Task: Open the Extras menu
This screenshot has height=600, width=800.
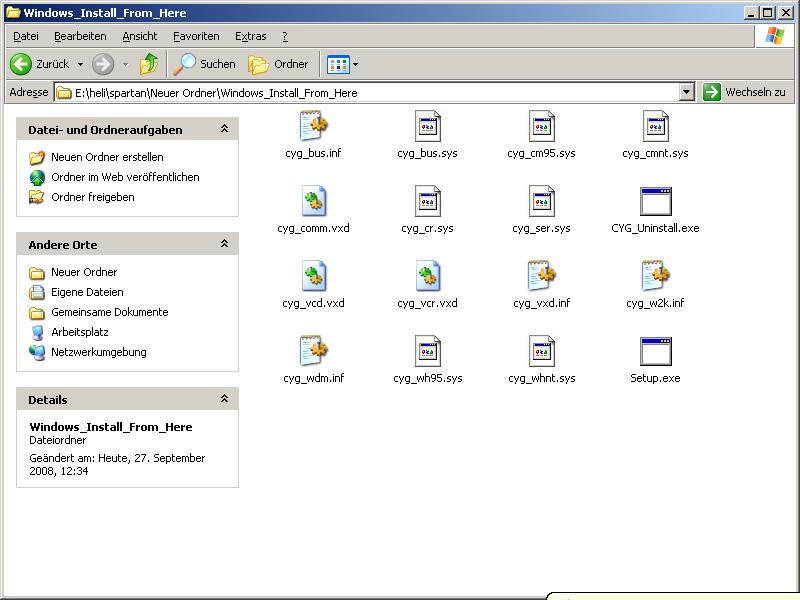Action: click(x=250, y=36)
